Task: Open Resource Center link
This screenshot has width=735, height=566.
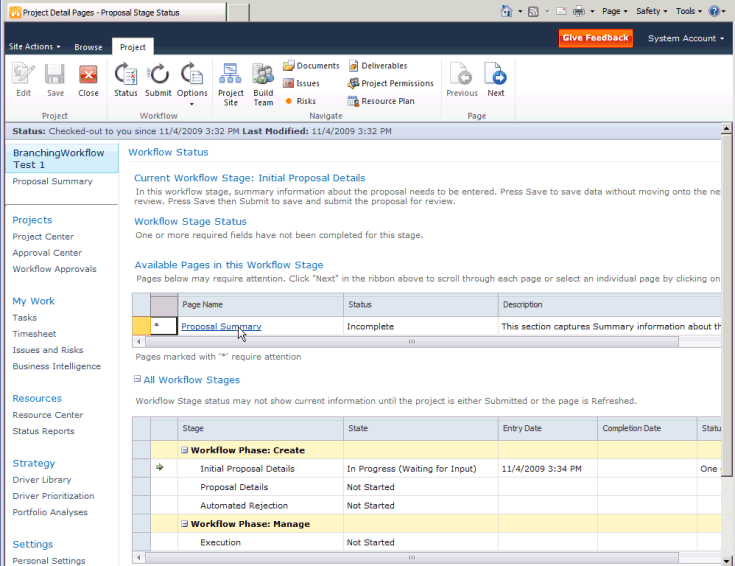Action: click(48, 415)
